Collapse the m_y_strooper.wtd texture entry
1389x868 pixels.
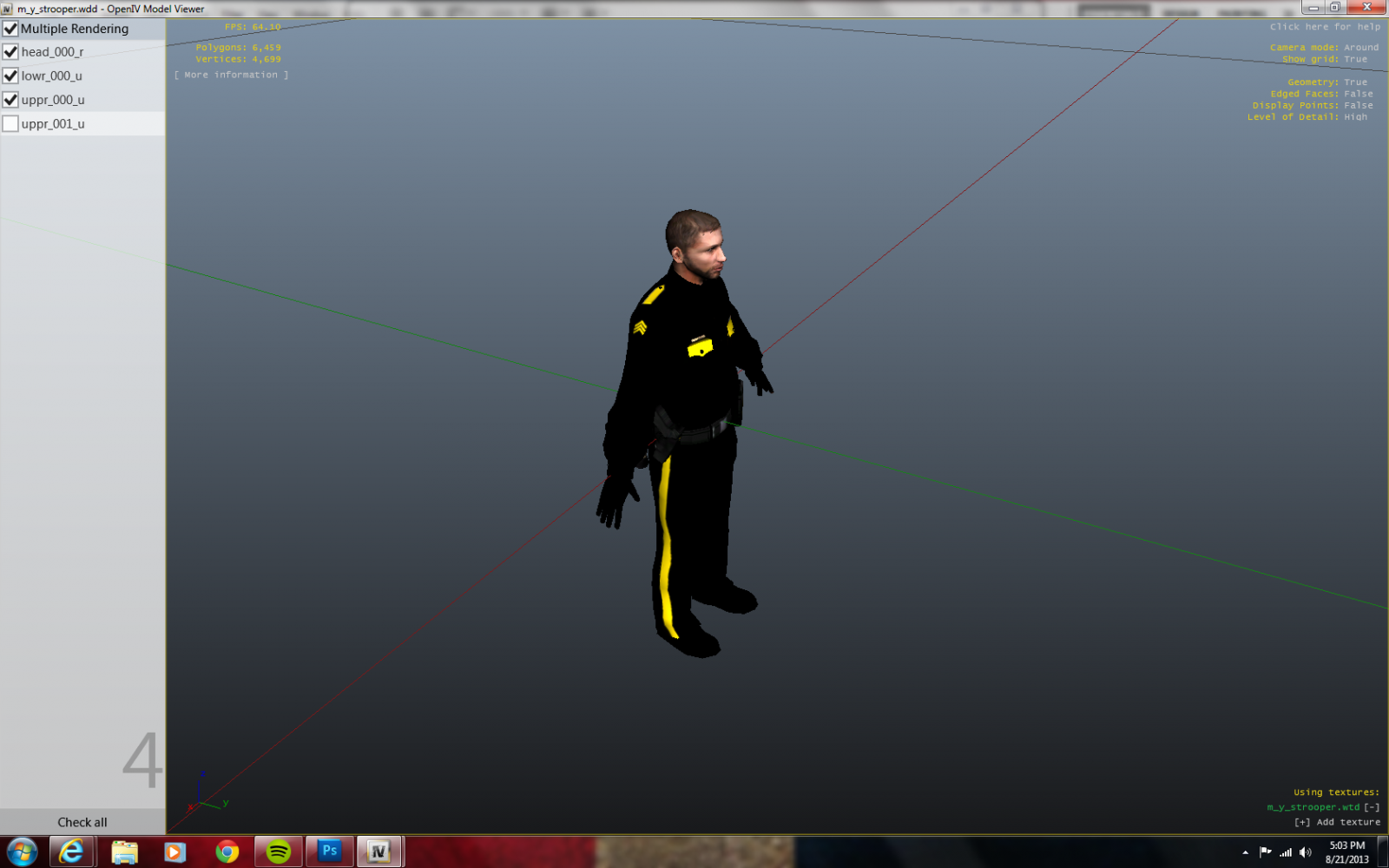1372,807
